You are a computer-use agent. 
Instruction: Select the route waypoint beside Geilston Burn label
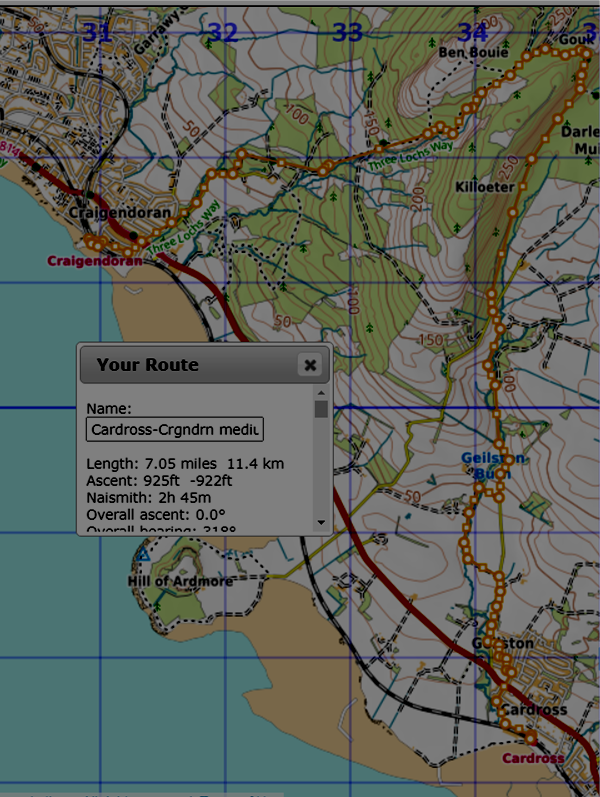click(x=507, y=460)
